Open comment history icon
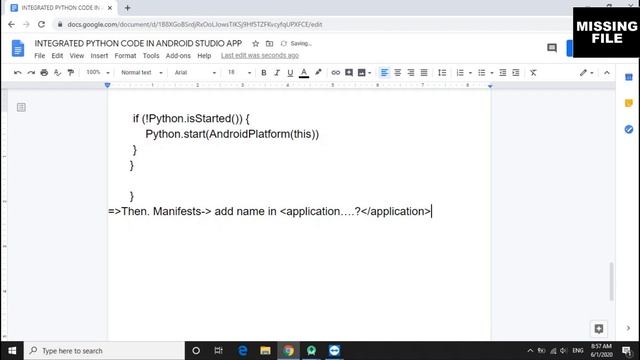640x360 pixels. point(552,48)
